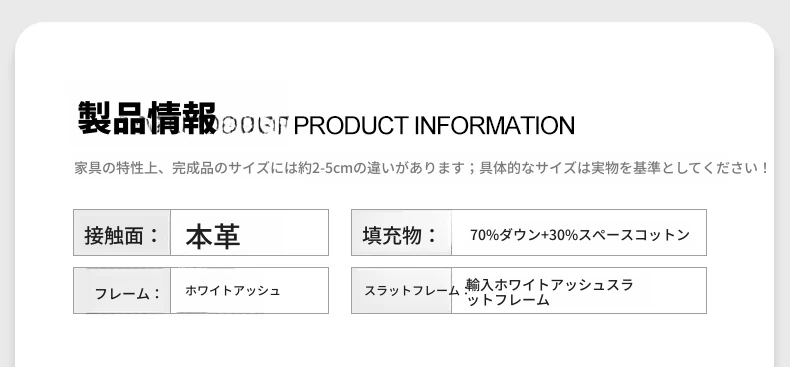This screenshot has height=367, width=790.
Task: Select the 輸入ホワイトアッシュスラットフレーム value text
Action: [x=549, y=292]
